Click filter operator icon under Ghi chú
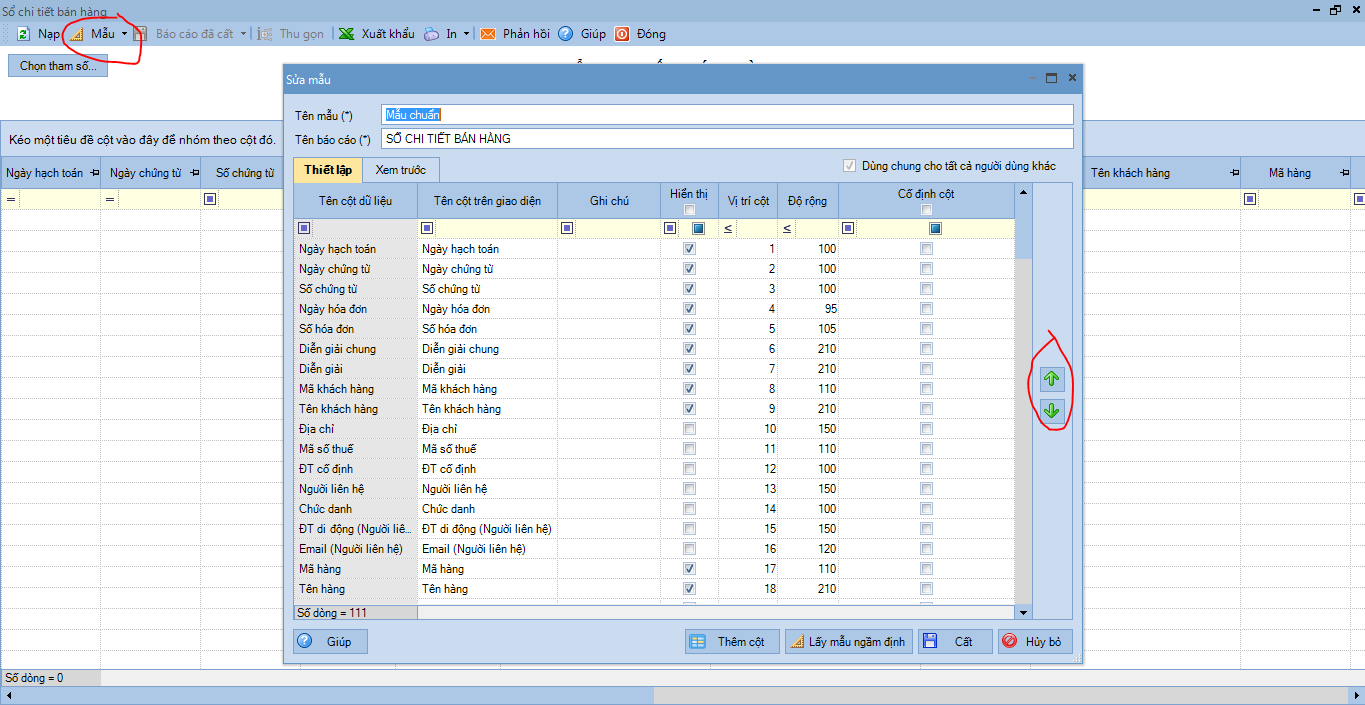Image resolution: width=1365 pixels, height=705 pixels. (567, 229)
